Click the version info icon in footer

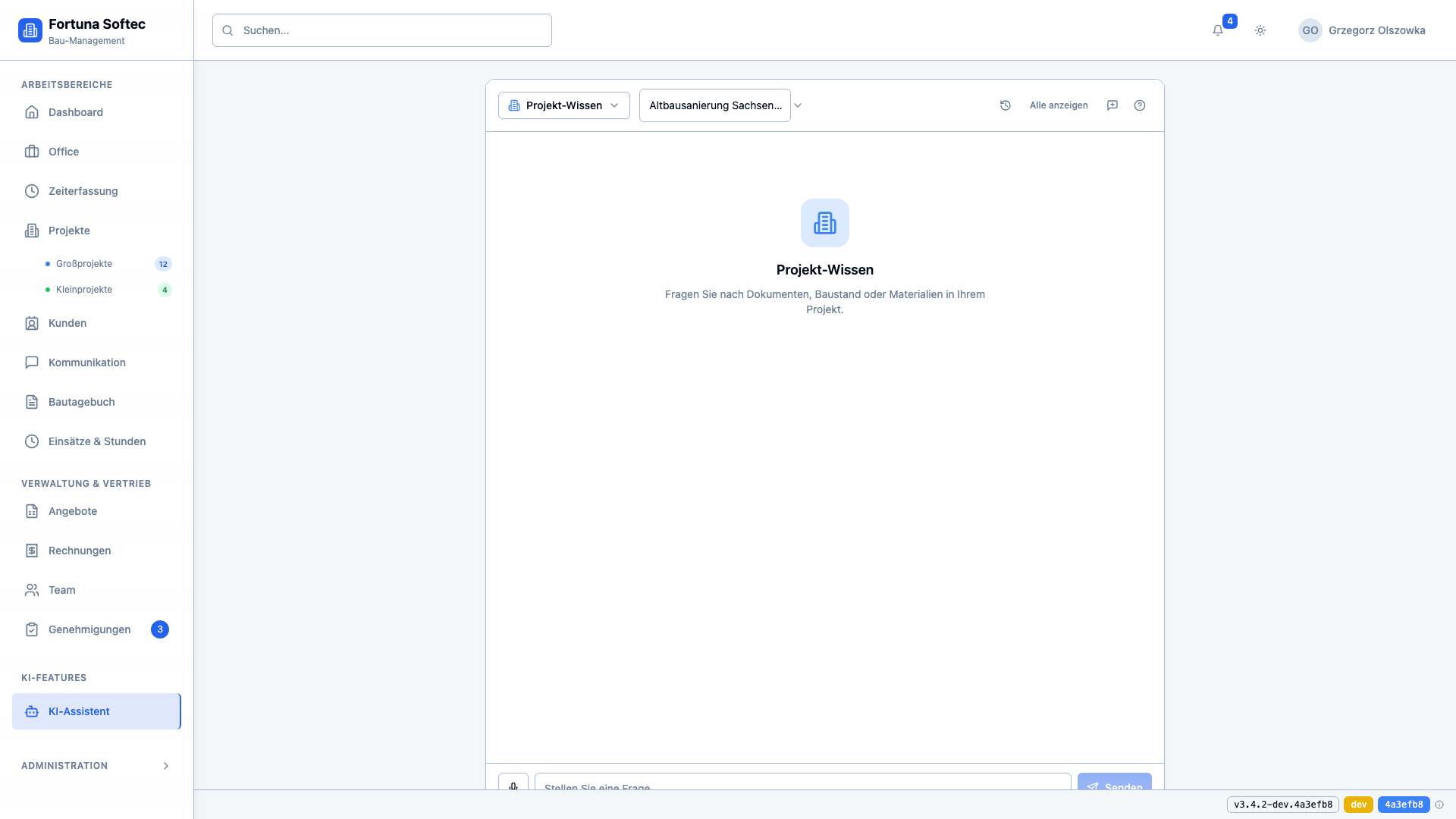1439,805
